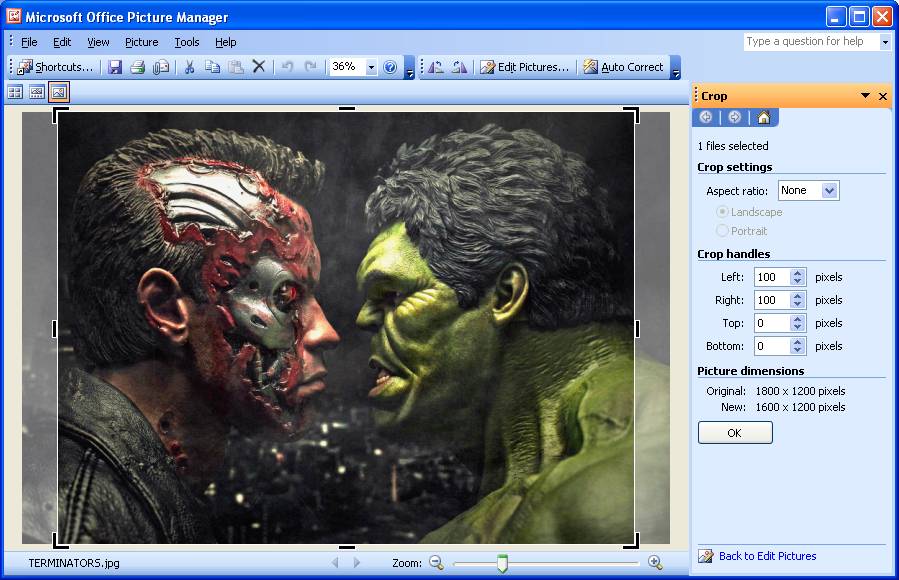
Task: Click the TERMINATORS.jpg file name
Action: click(74, 563)
